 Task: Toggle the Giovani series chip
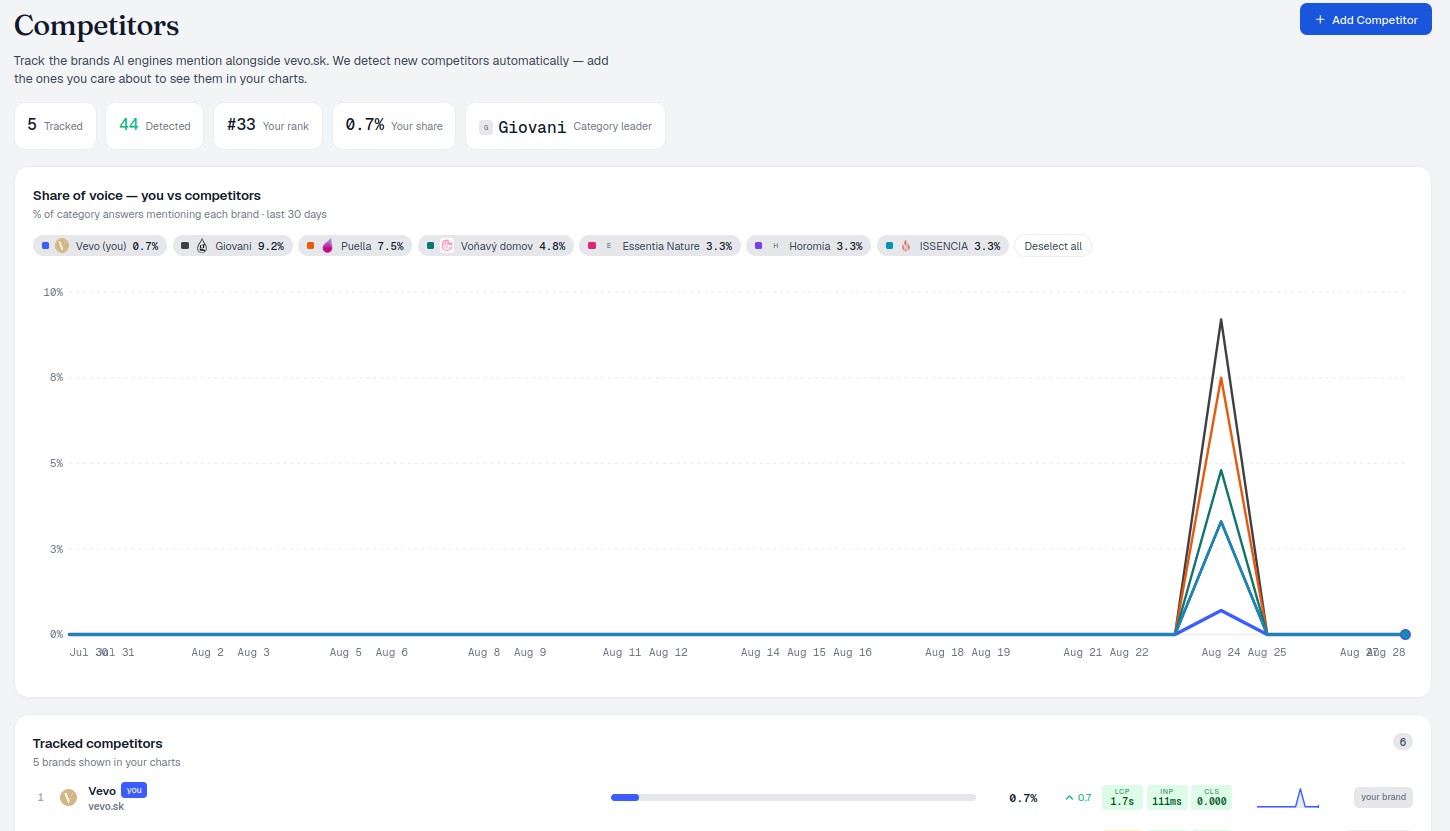pyautogui.click(x=233, y=246)
